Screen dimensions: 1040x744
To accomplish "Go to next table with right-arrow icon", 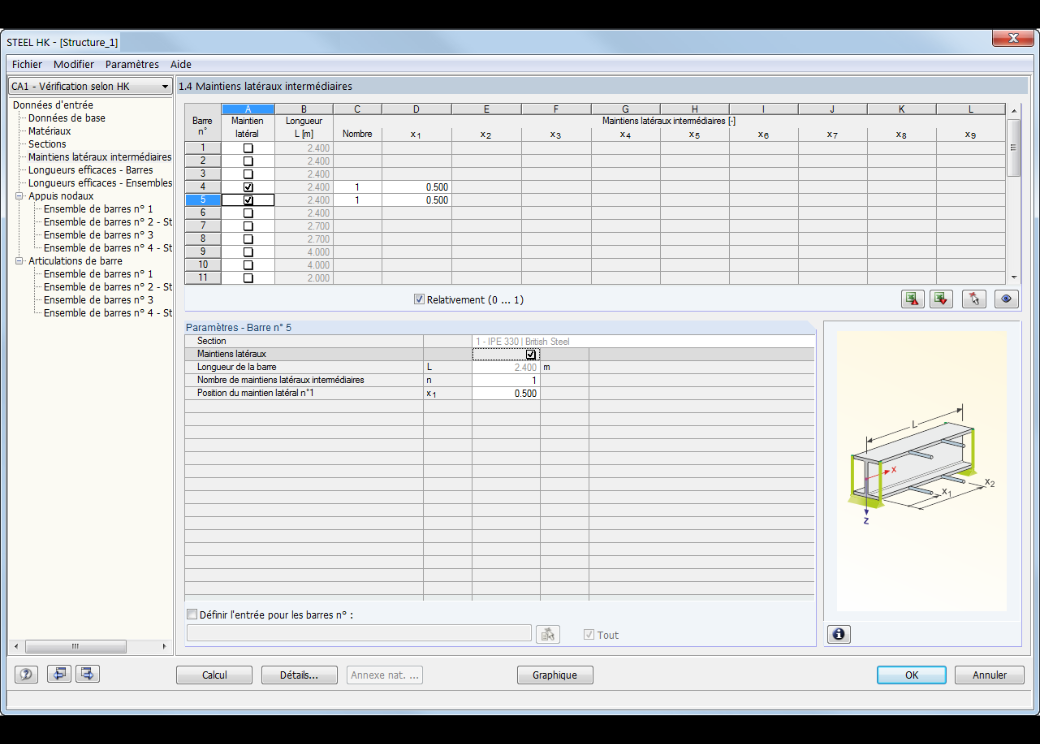I will point(87,674).
